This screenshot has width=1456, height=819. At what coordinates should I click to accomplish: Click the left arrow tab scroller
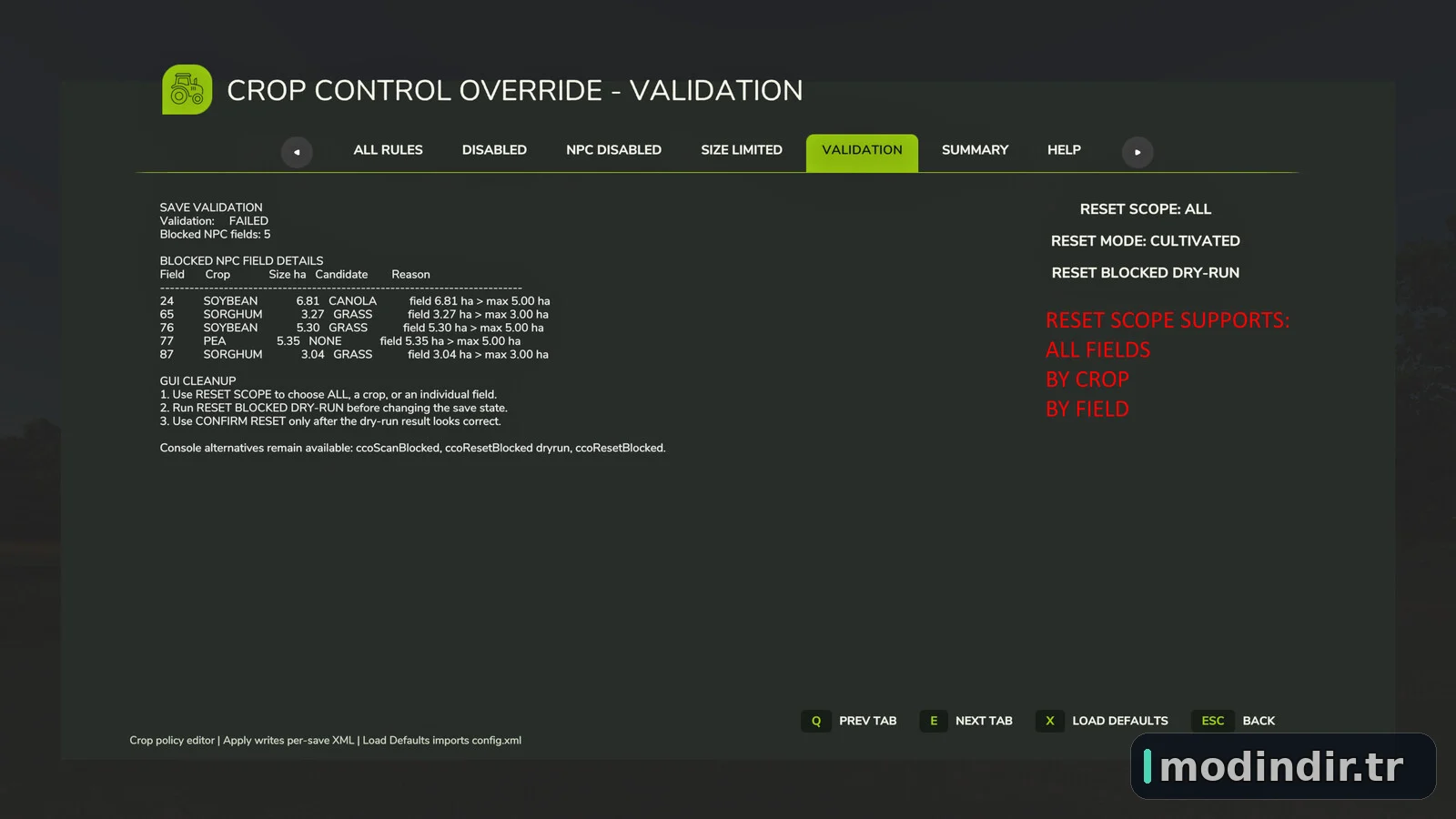point(297,152)
